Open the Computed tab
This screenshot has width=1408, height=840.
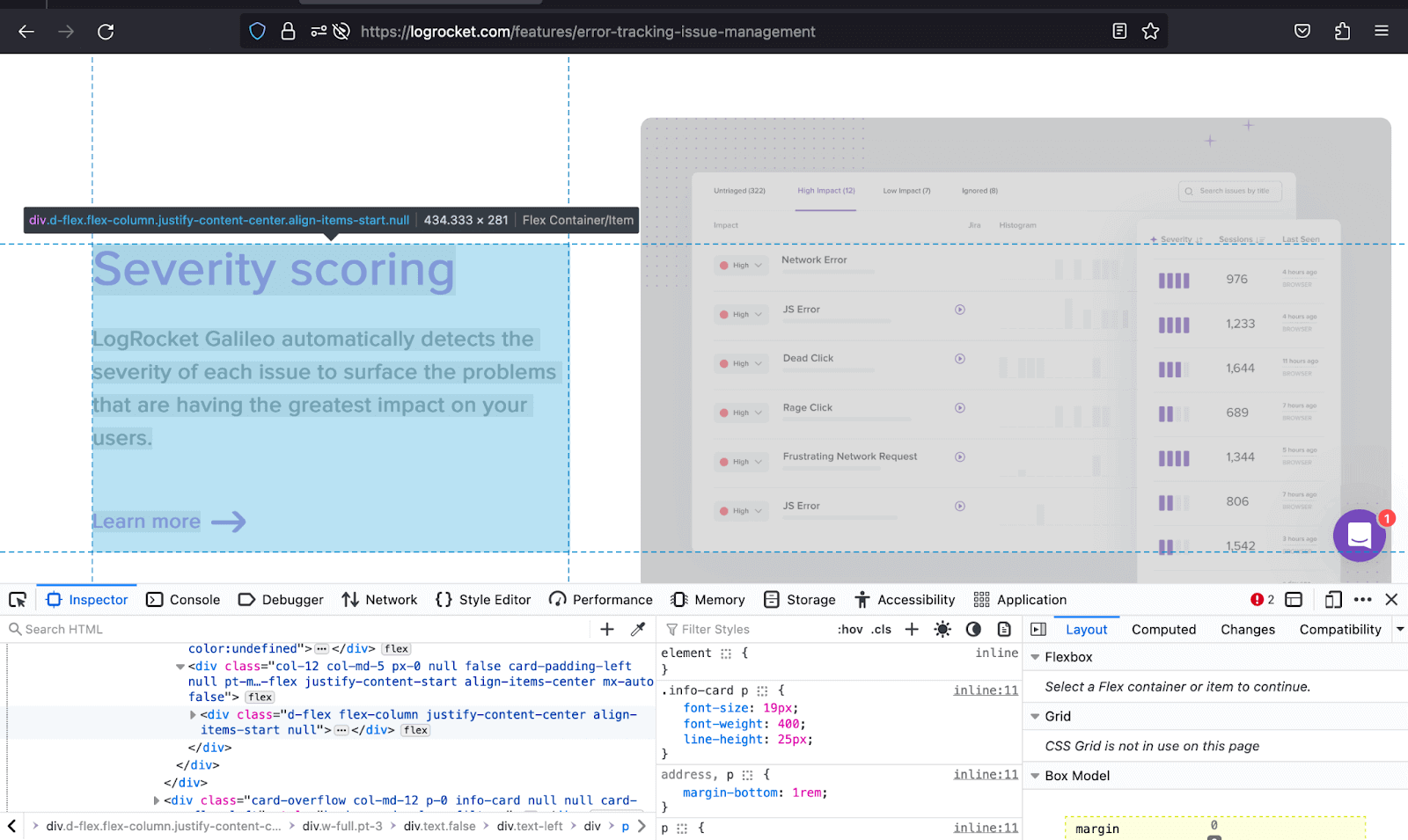coord(1163,629)
